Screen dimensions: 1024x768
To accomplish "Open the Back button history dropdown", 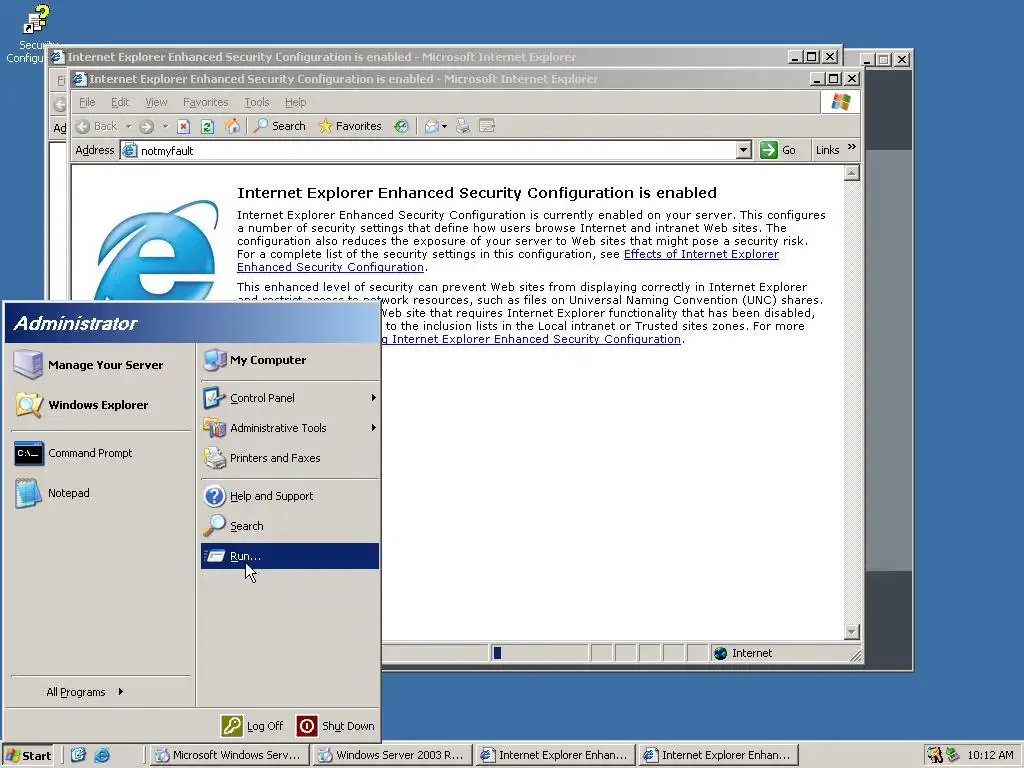I will (x=129, y=126).
